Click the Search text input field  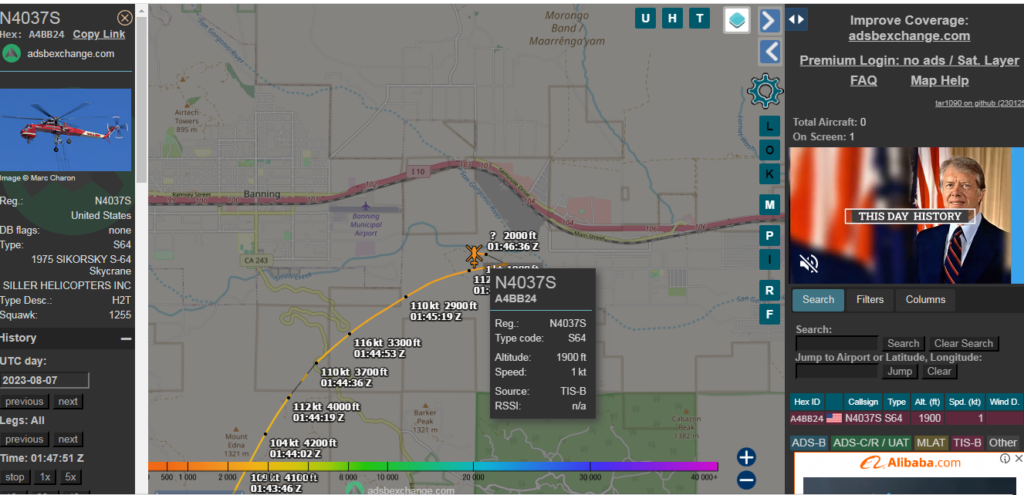tap(837, 343)
